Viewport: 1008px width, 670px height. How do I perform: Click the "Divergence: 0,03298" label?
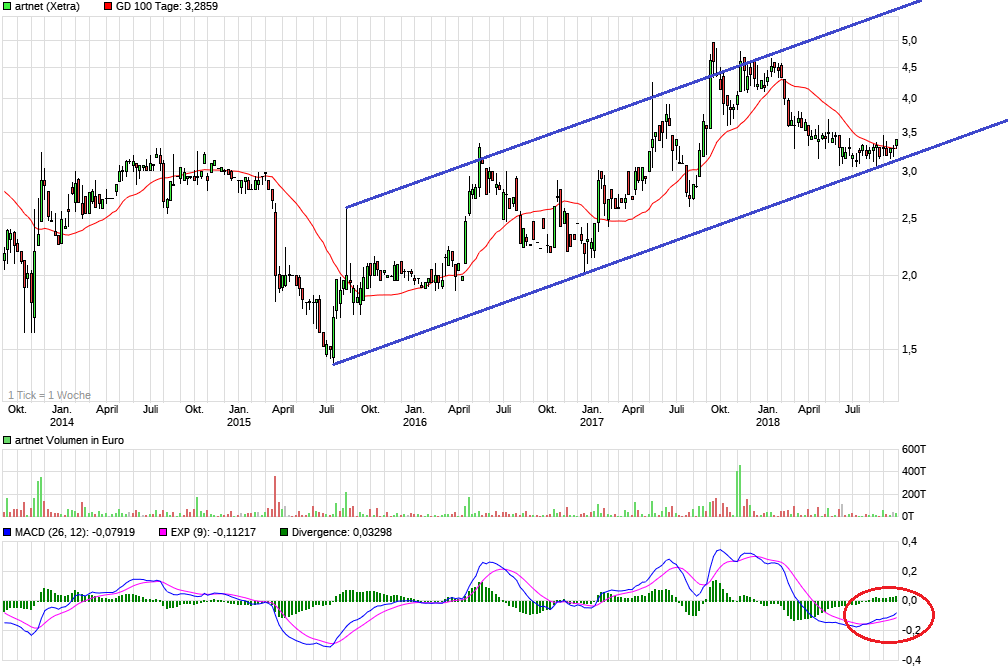coord(342,532)
